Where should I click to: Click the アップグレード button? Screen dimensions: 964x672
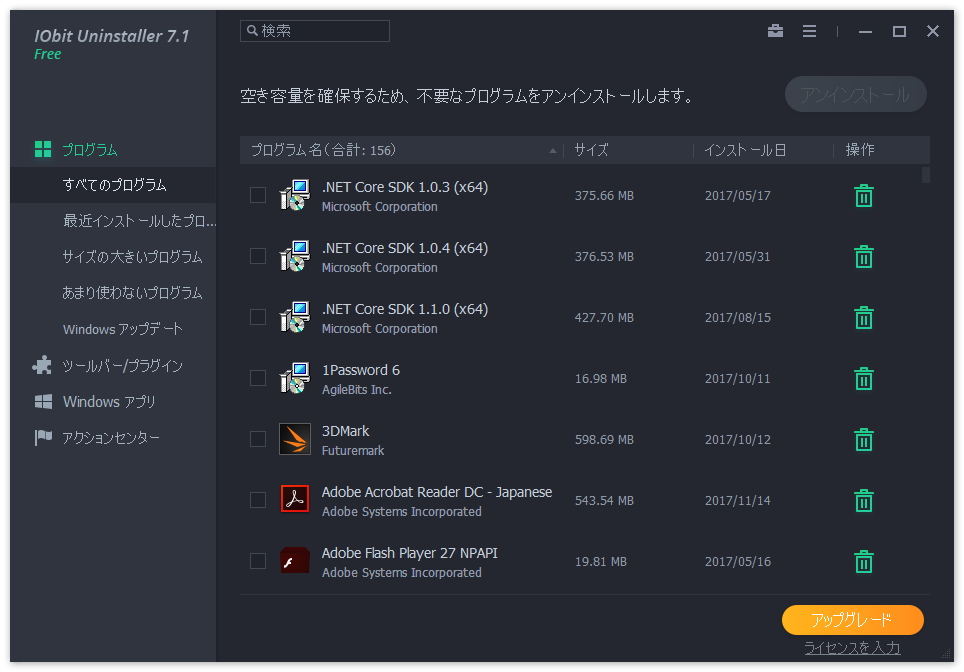tap(853, 620)
